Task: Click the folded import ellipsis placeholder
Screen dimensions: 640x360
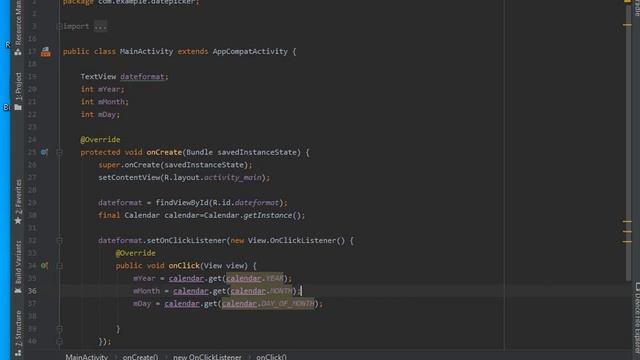Action: (x=100, y=27)
